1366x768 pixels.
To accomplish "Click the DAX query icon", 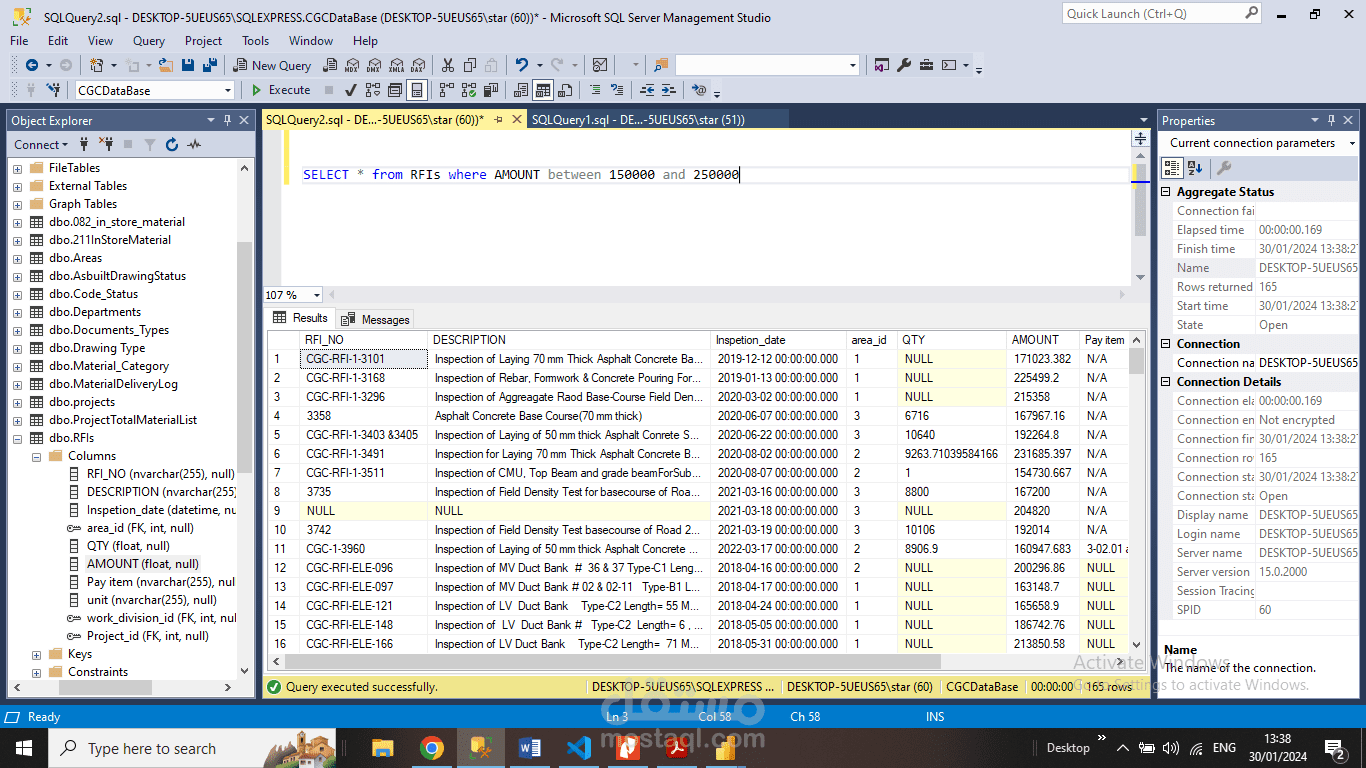I will click(x=417, y=65).
